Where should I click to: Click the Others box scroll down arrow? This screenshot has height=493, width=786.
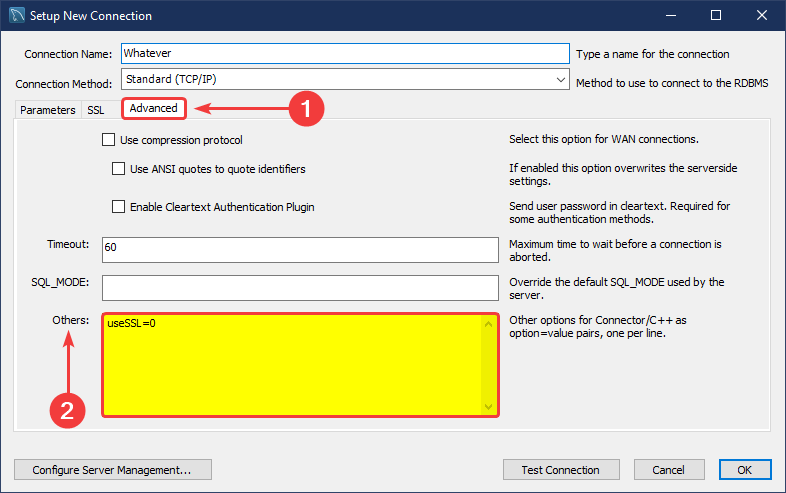tap(489, 407)
